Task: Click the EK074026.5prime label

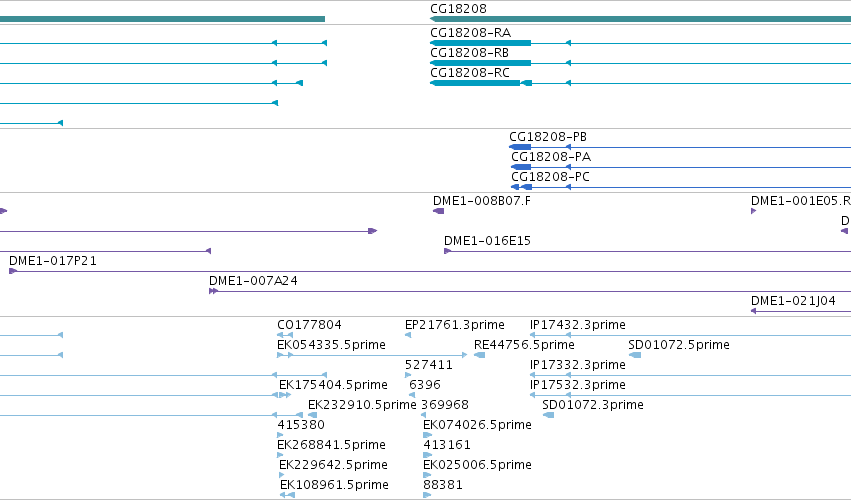Action: (478, 426)
